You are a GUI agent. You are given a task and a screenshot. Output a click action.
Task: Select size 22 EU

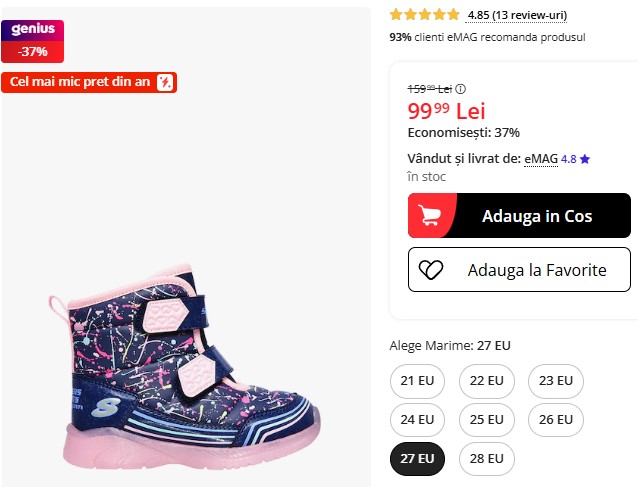click(487, 381)
